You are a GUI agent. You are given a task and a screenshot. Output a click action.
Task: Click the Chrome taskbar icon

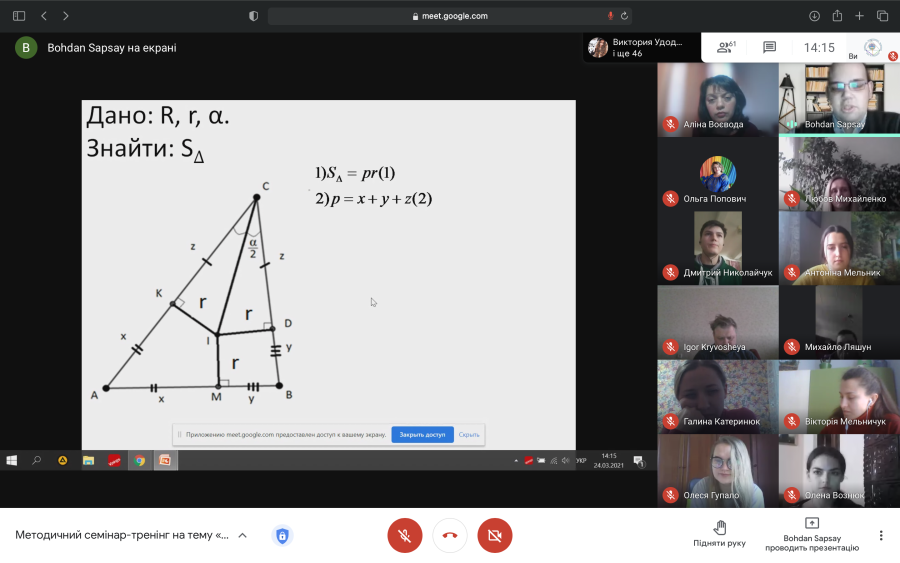tap(139, 460)
